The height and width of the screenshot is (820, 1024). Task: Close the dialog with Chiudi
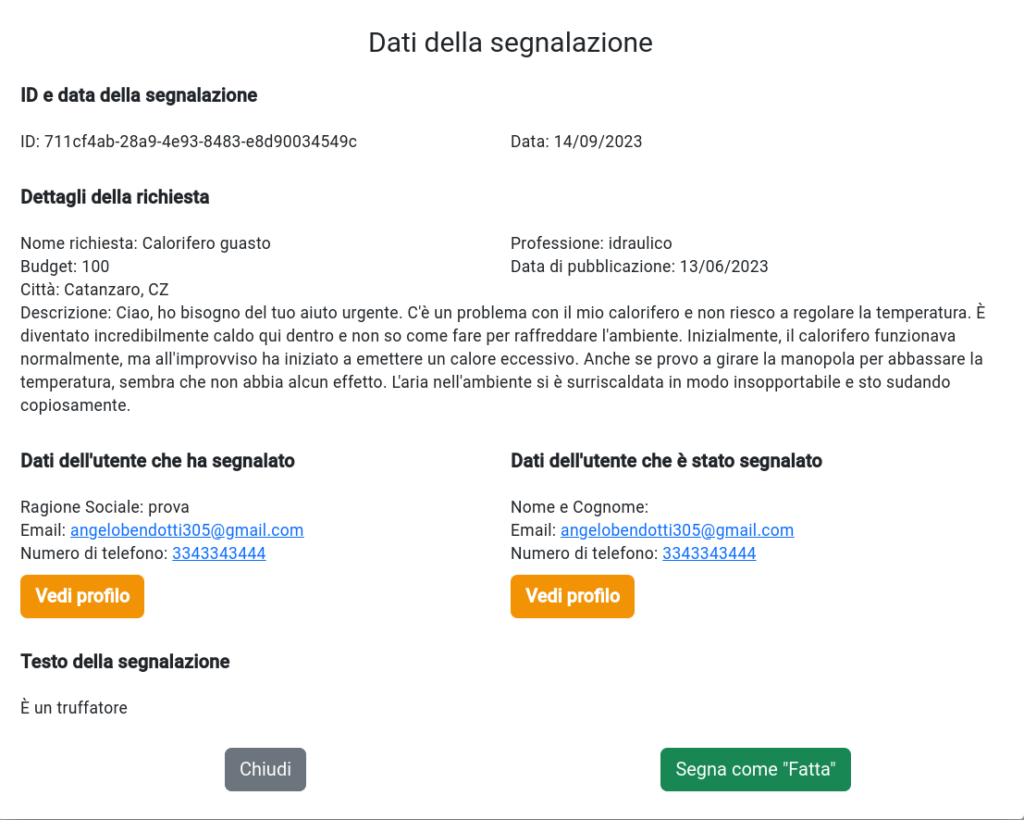(x=265, y=769)
